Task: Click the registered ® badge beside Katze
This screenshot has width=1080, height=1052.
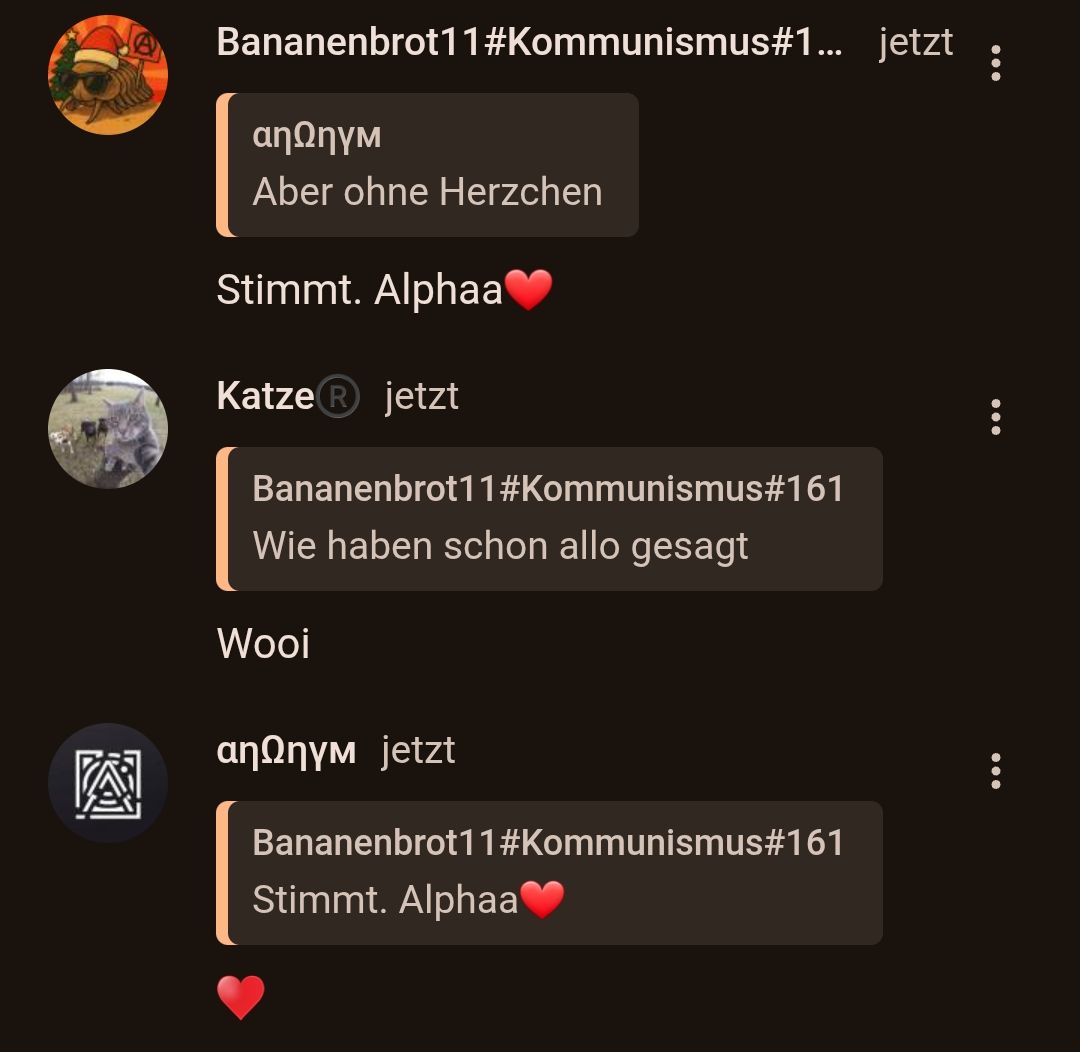Action: tap(338, 396)
